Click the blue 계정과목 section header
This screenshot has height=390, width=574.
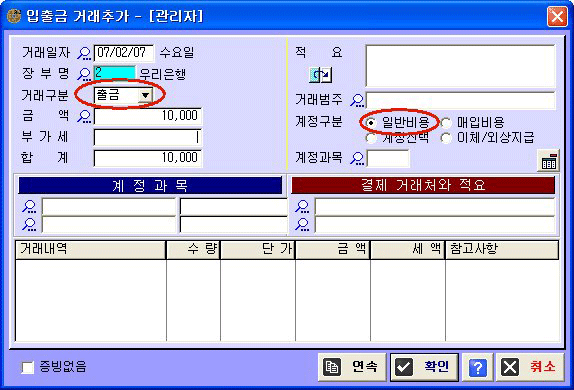click(x=150, y=186)
